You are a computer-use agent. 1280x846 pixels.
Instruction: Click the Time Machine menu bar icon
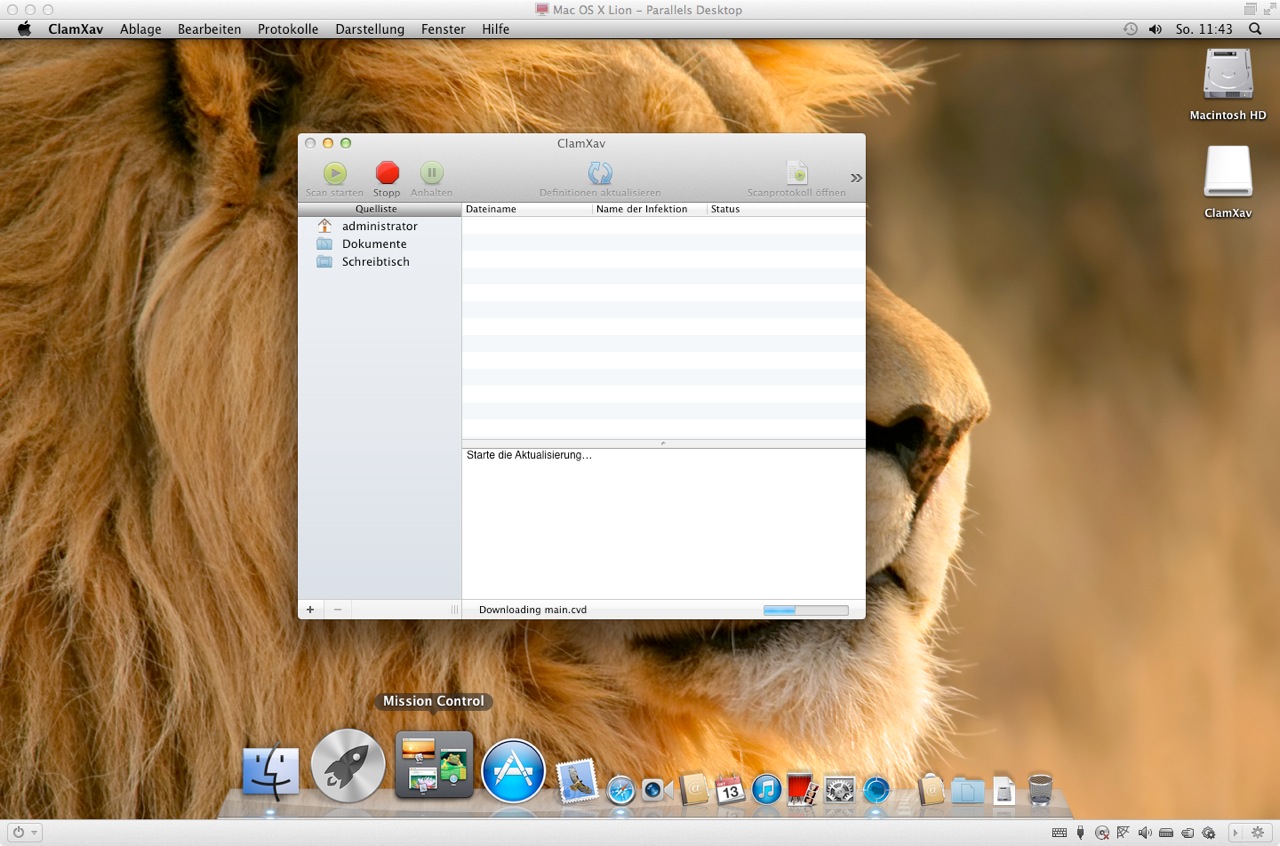pos(1130,29)
